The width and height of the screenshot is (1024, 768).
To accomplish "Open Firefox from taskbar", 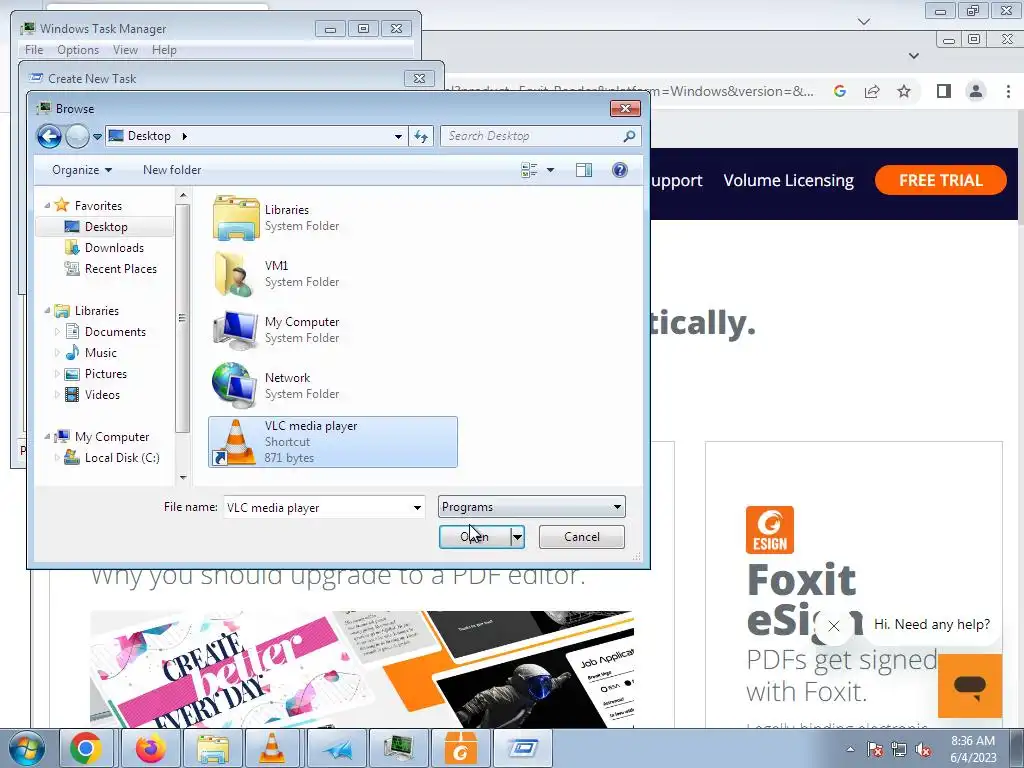I will [150, 748].
